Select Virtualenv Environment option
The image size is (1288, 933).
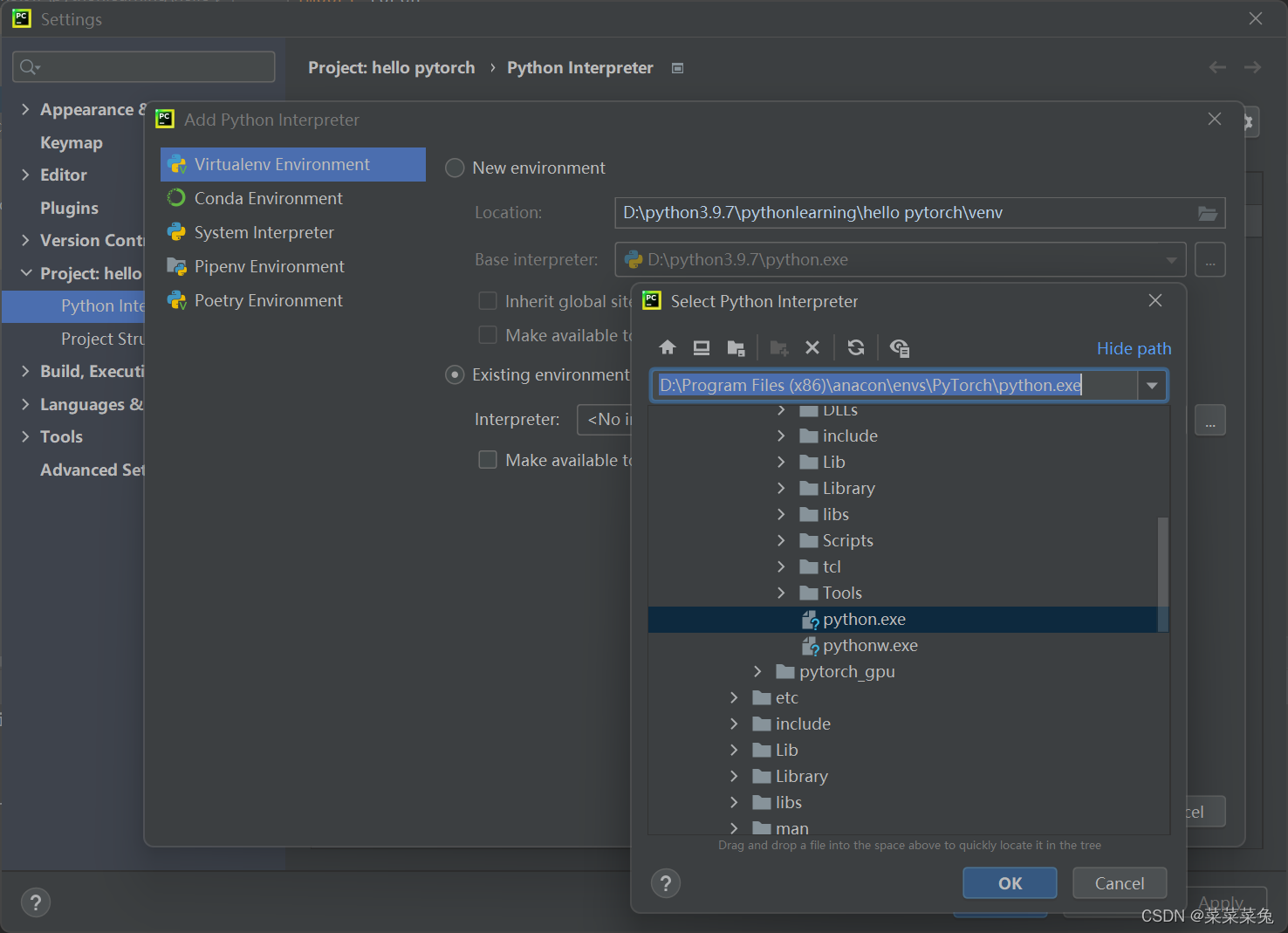point(293,164)
